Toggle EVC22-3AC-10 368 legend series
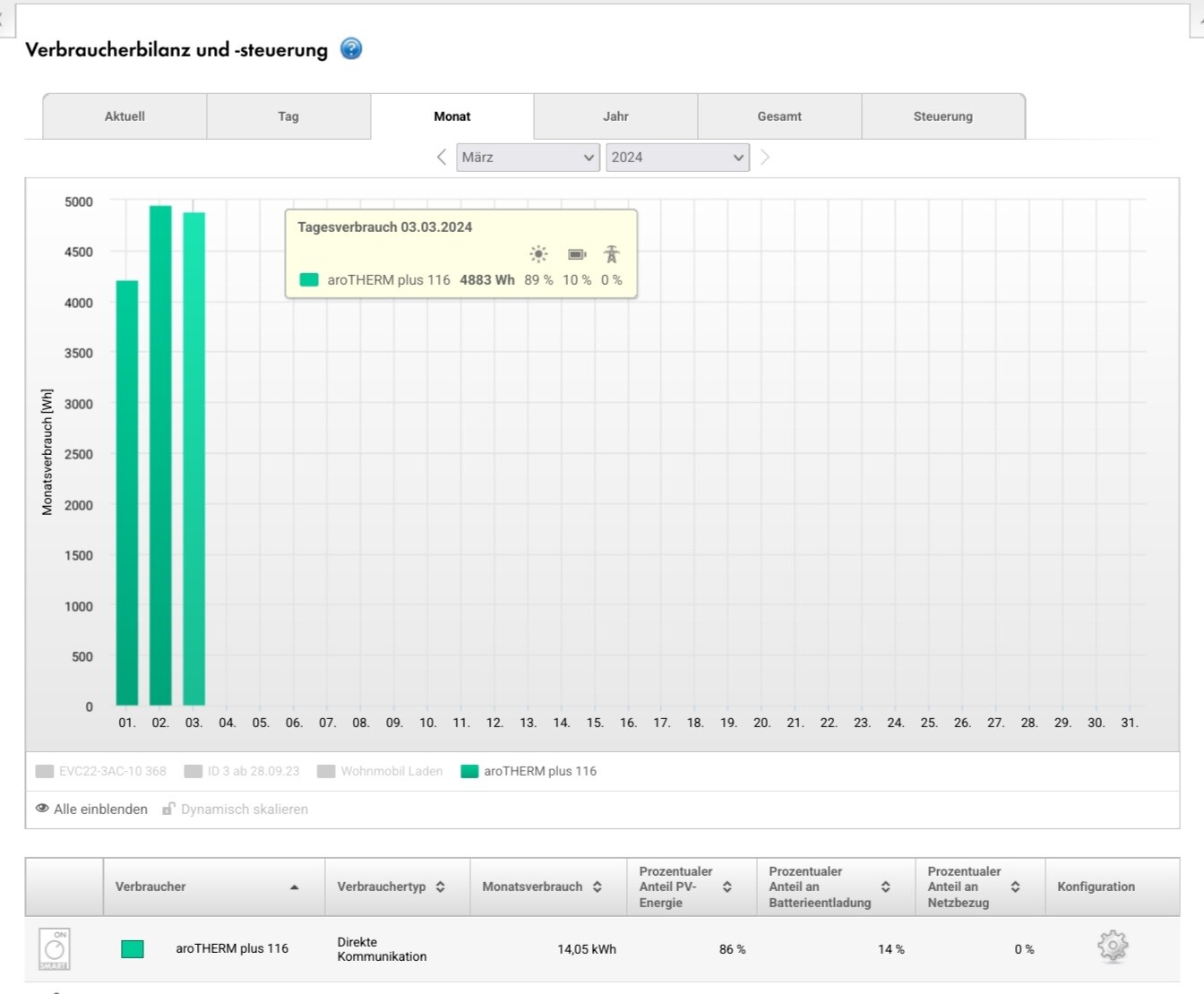Screen dimensions: 1204x994 click(101, 771)
